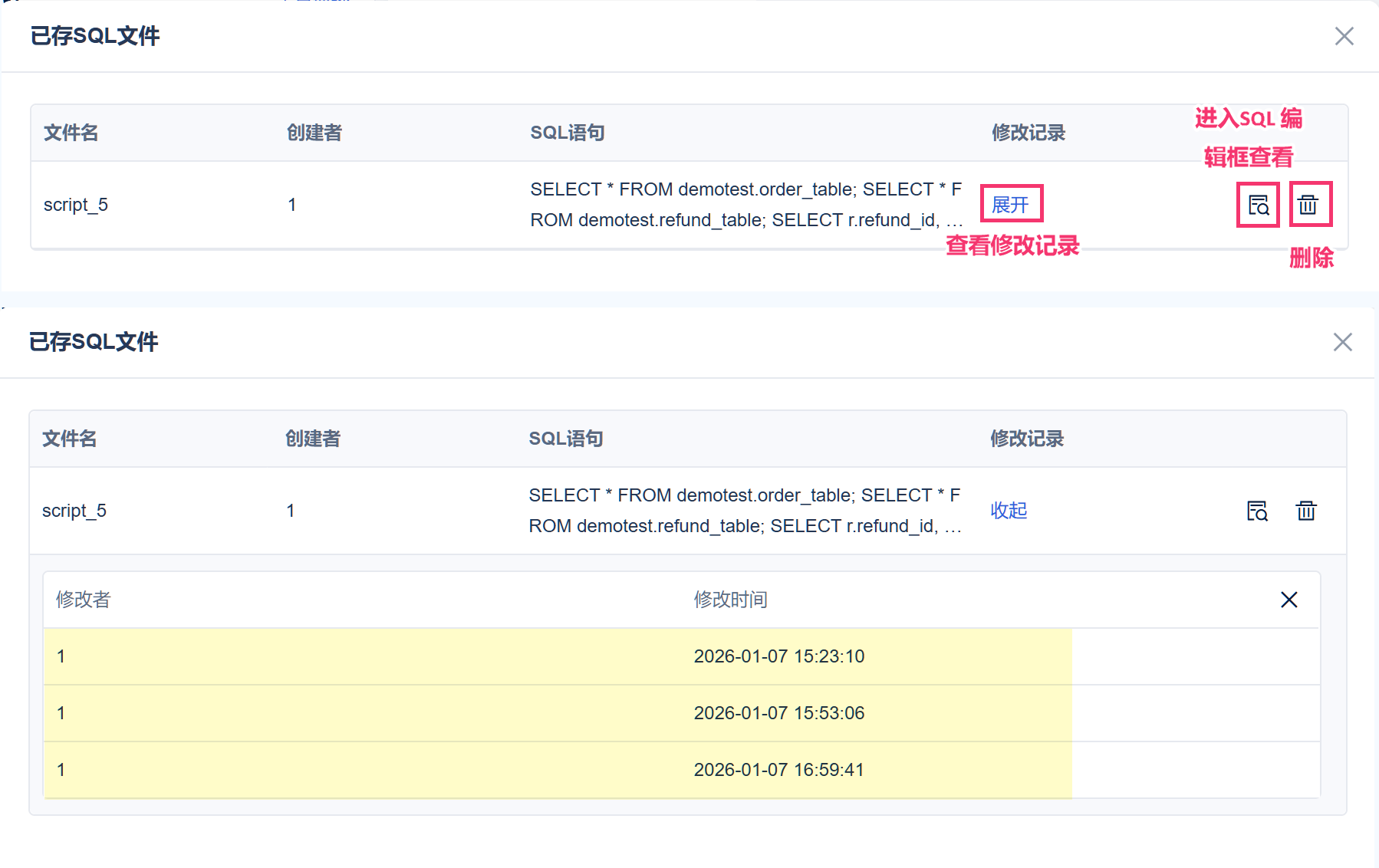The height and width of the screenshot is (868, 1379).
Task: Select the record dated 2026-01-07 16:59:41
Action: click(x=778, y=770)
